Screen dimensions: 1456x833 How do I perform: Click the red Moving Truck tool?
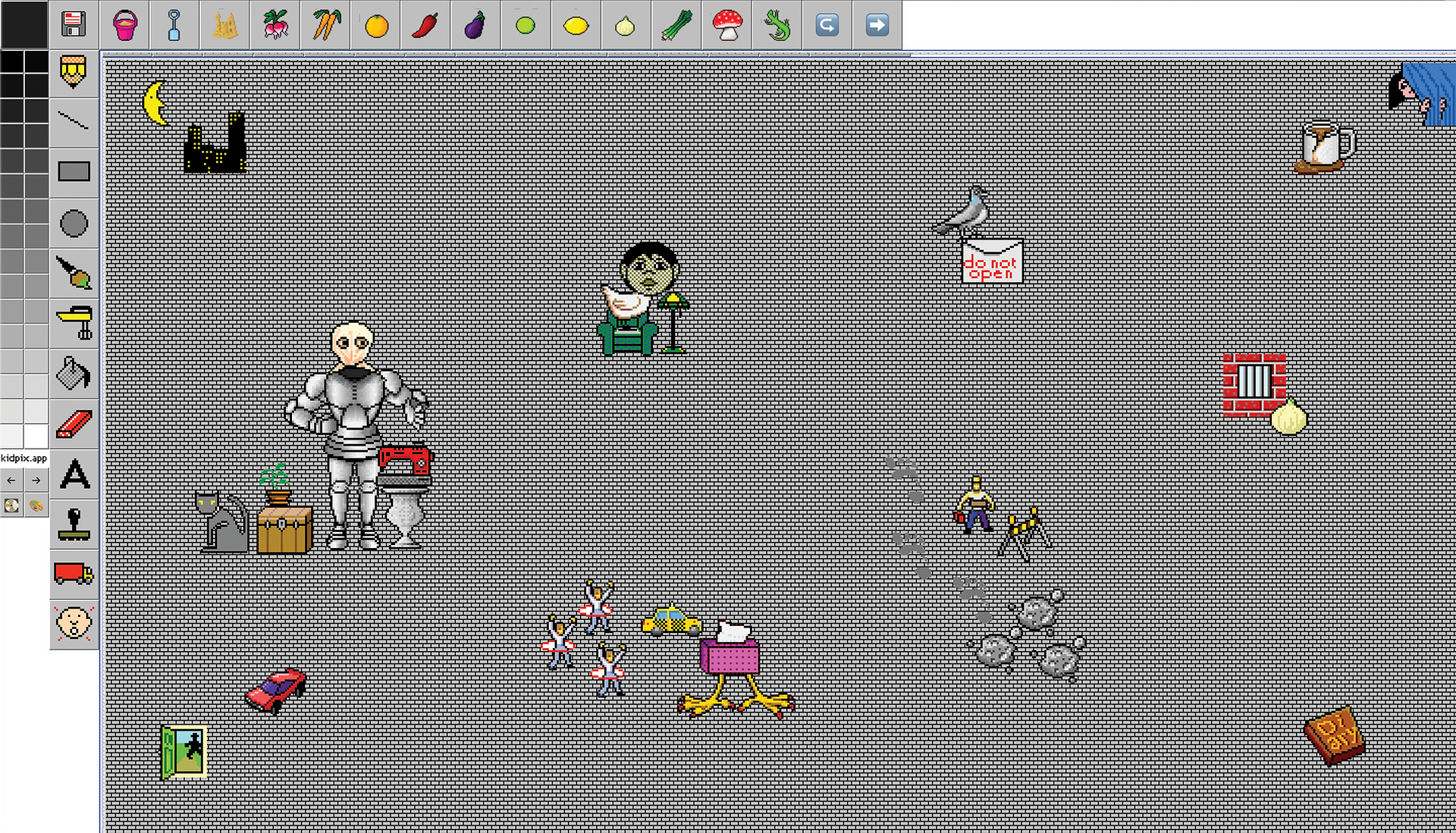[74, 573]
